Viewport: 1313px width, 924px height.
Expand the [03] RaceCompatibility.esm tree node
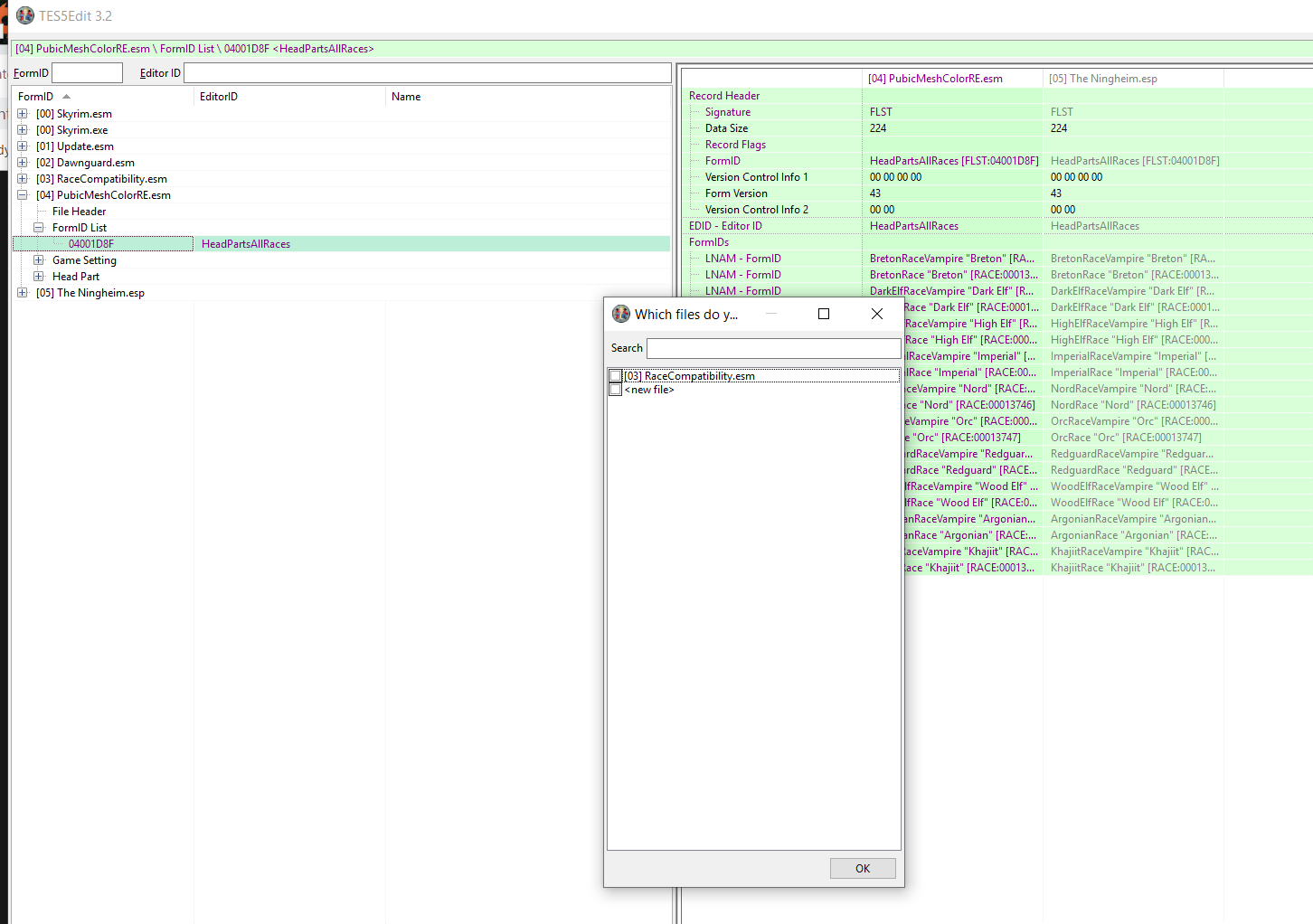[23, 179]
